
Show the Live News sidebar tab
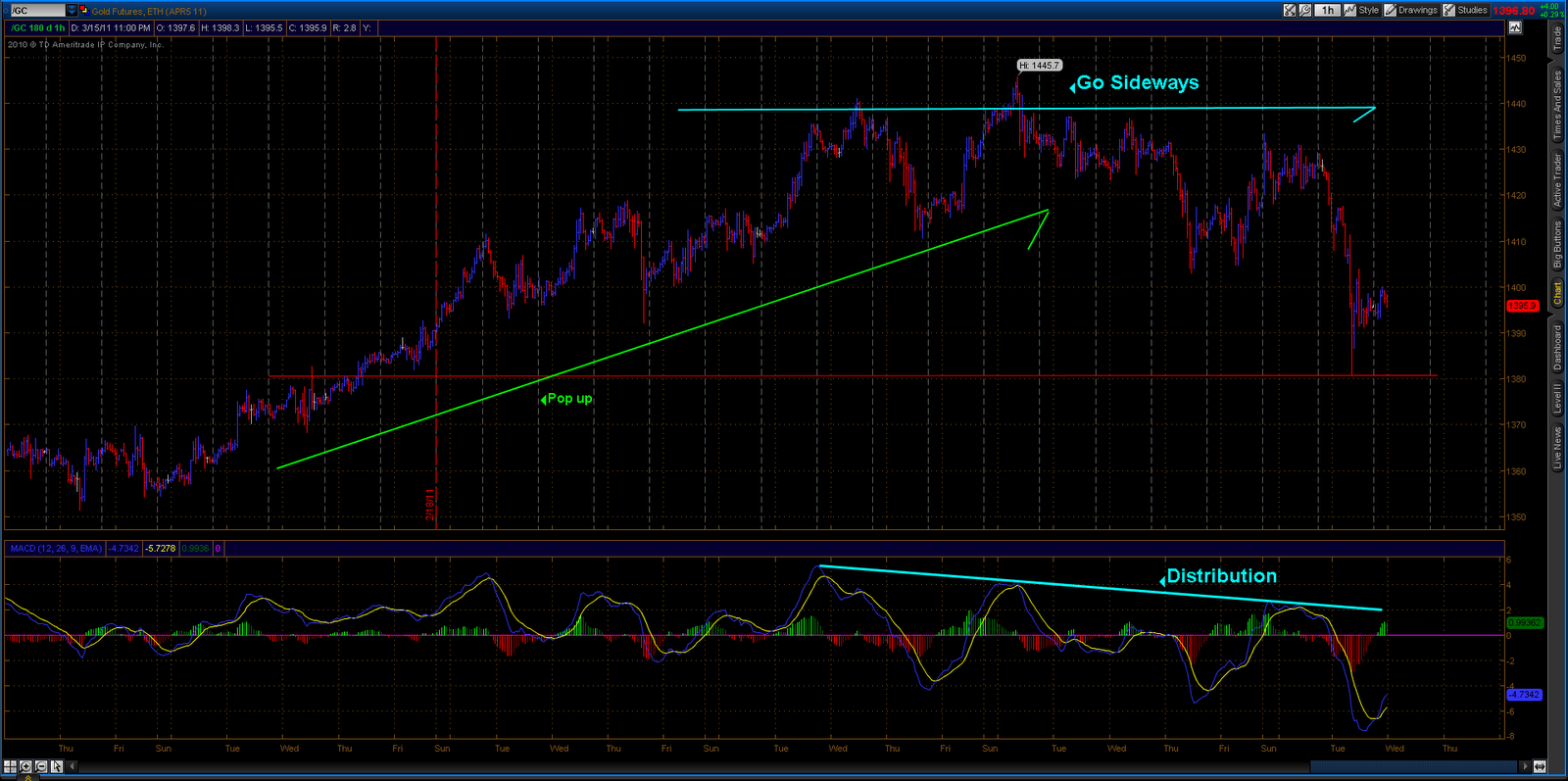pyautogui.click(x=1557, y=448)
